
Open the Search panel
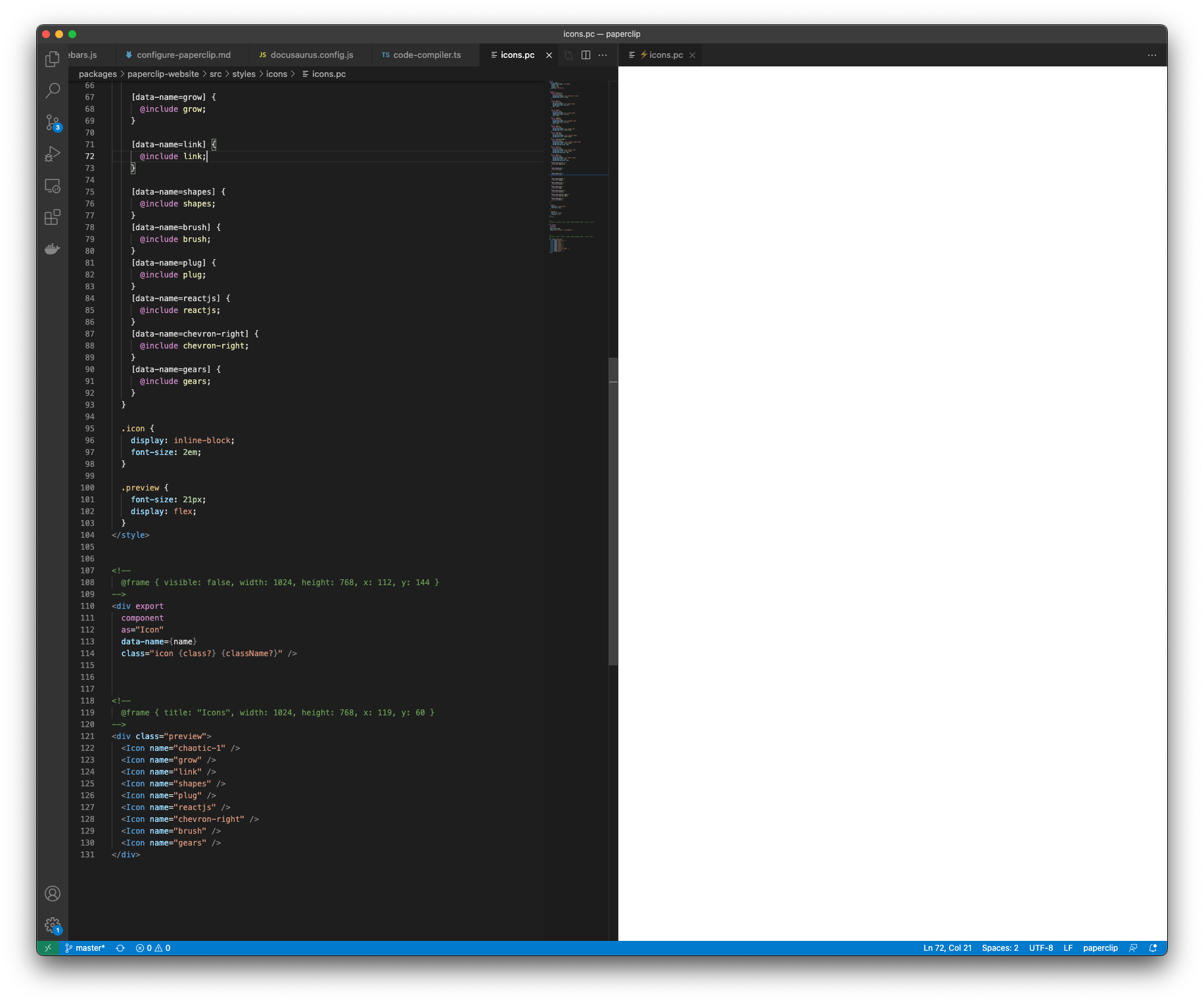(52, 90)
